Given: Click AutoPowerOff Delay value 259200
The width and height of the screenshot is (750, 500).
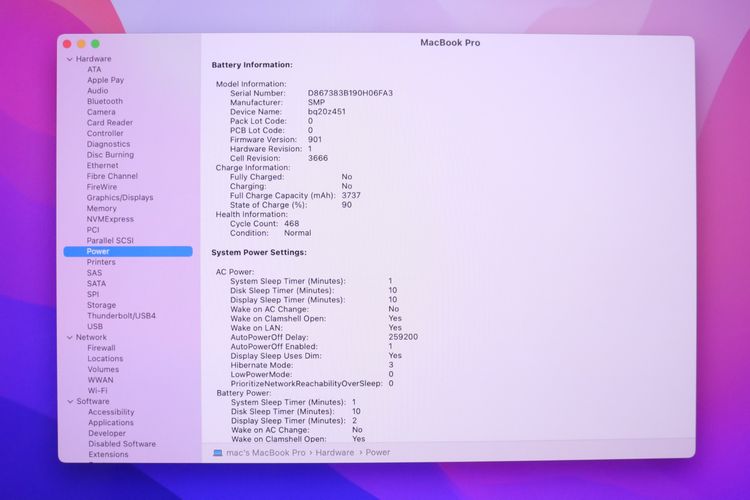Looking at the screenshot, I should 403,337.
